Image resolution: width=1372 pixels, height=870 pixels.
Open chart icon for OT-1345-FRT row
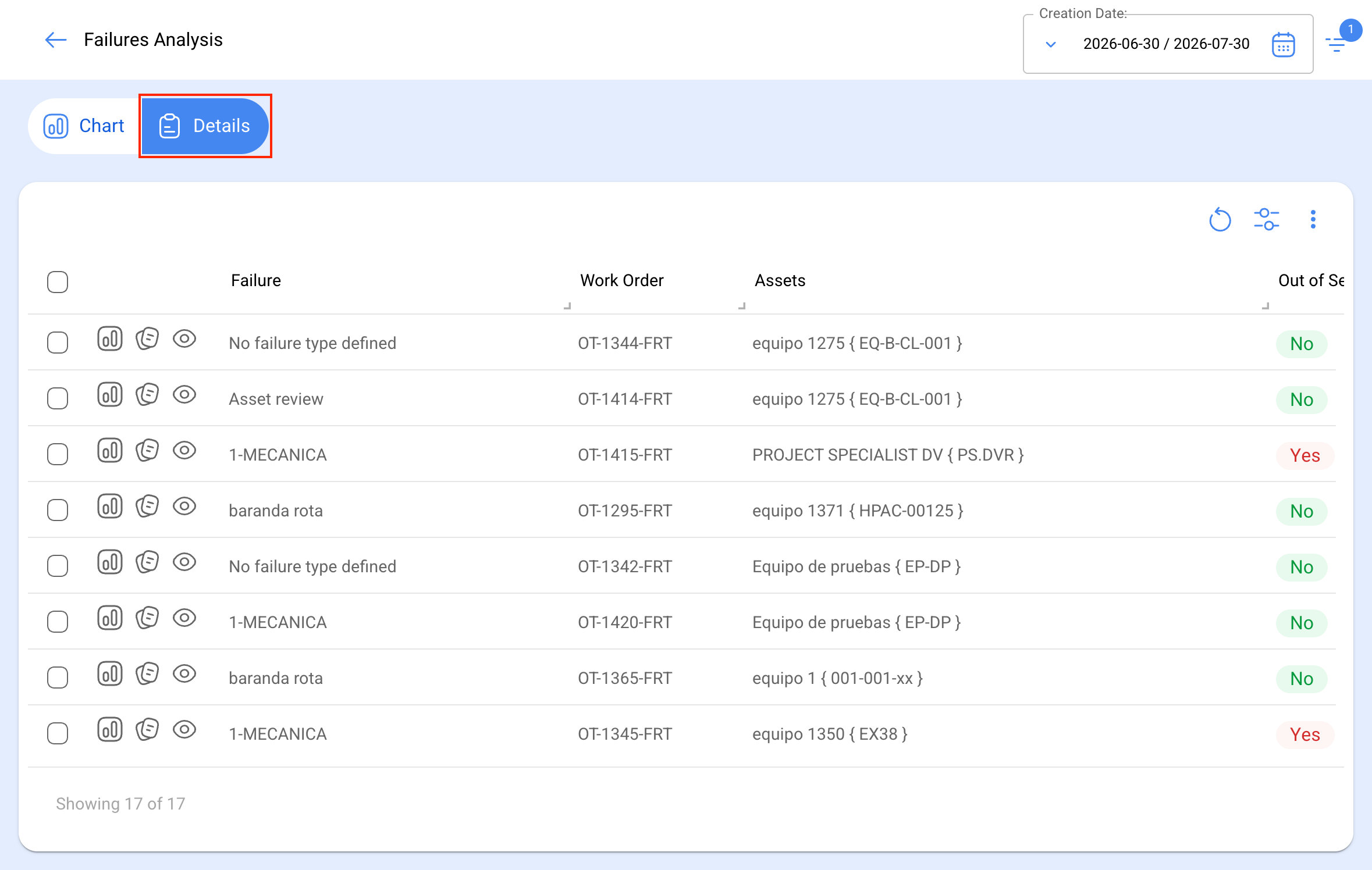pyautogui.click(x=110, y=730)
